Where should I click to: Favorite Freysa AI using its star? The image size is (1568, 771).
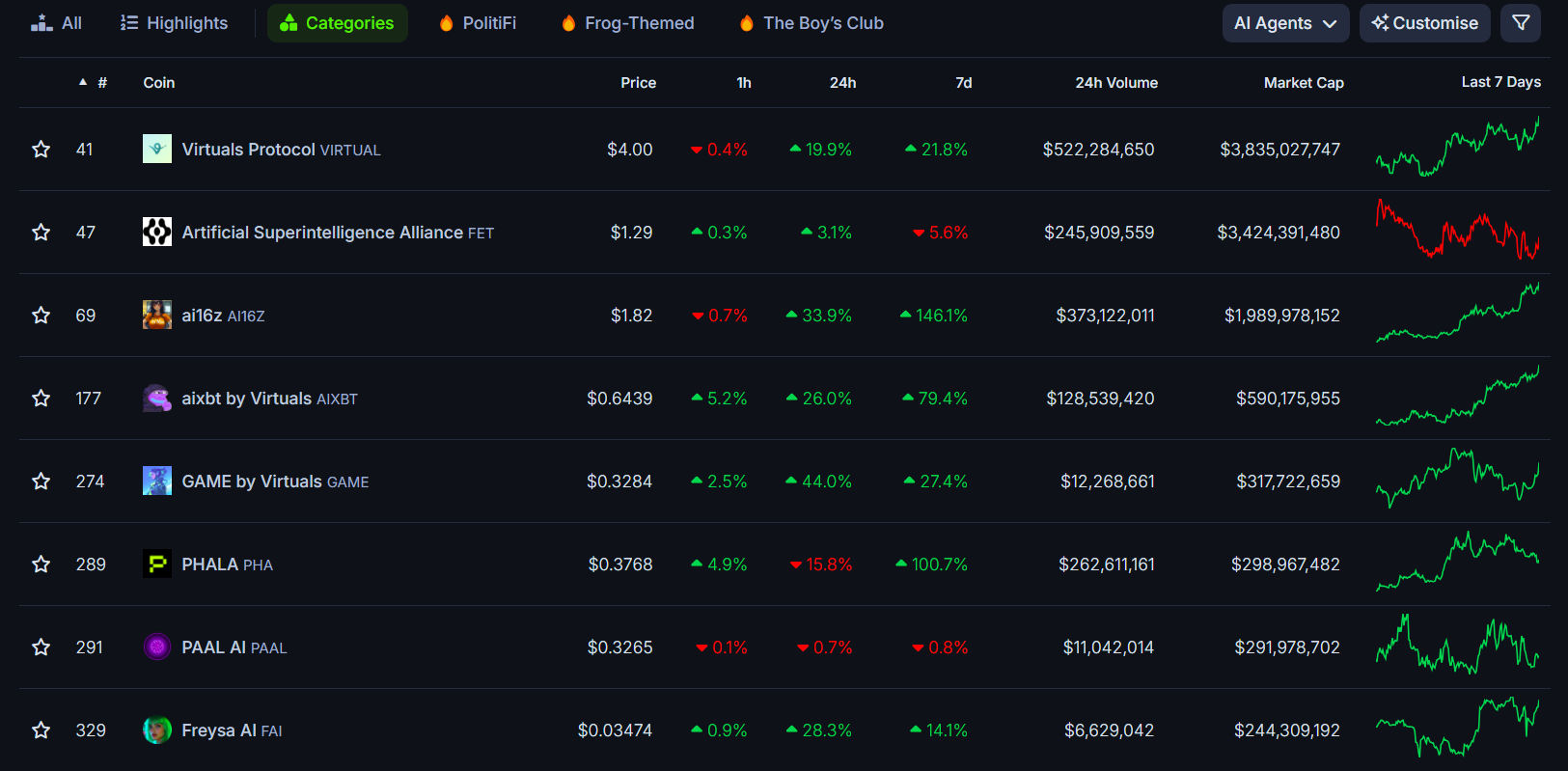[41, 730]
